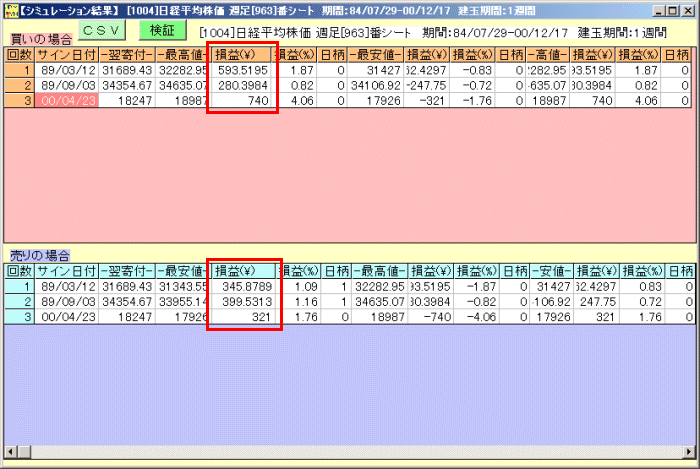
Task: Click the 売りの場合 section label
Action: tap(40, 256)
